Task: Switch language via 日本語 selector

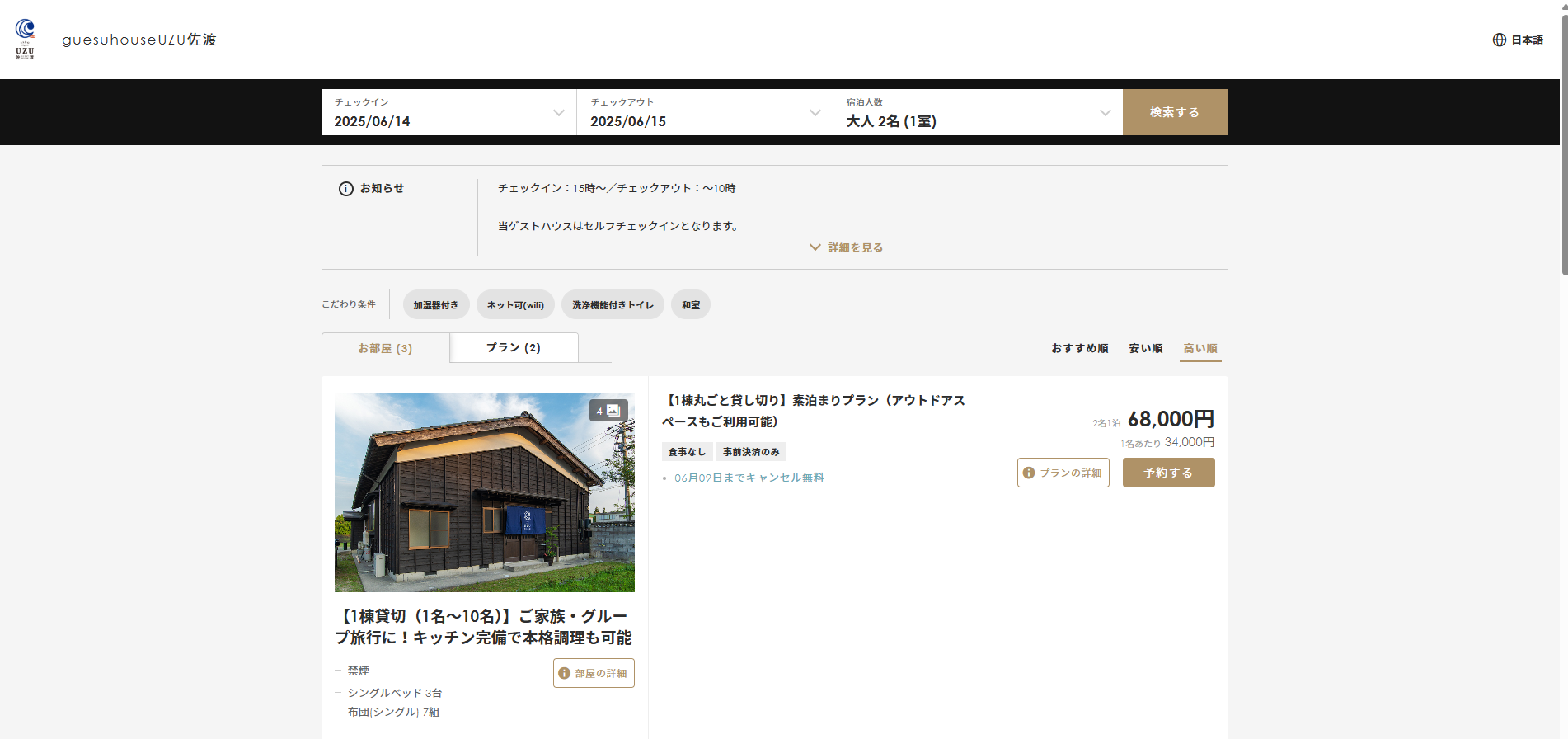Action: (x=1518, y=40)
